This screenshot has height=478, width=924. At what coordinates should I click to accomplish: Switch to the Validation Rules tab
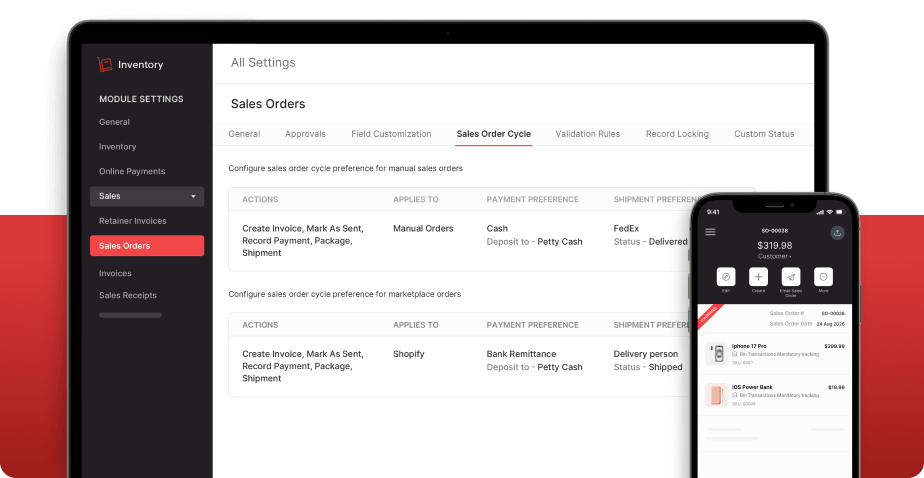pyautogui.click(x=588, y=134)
